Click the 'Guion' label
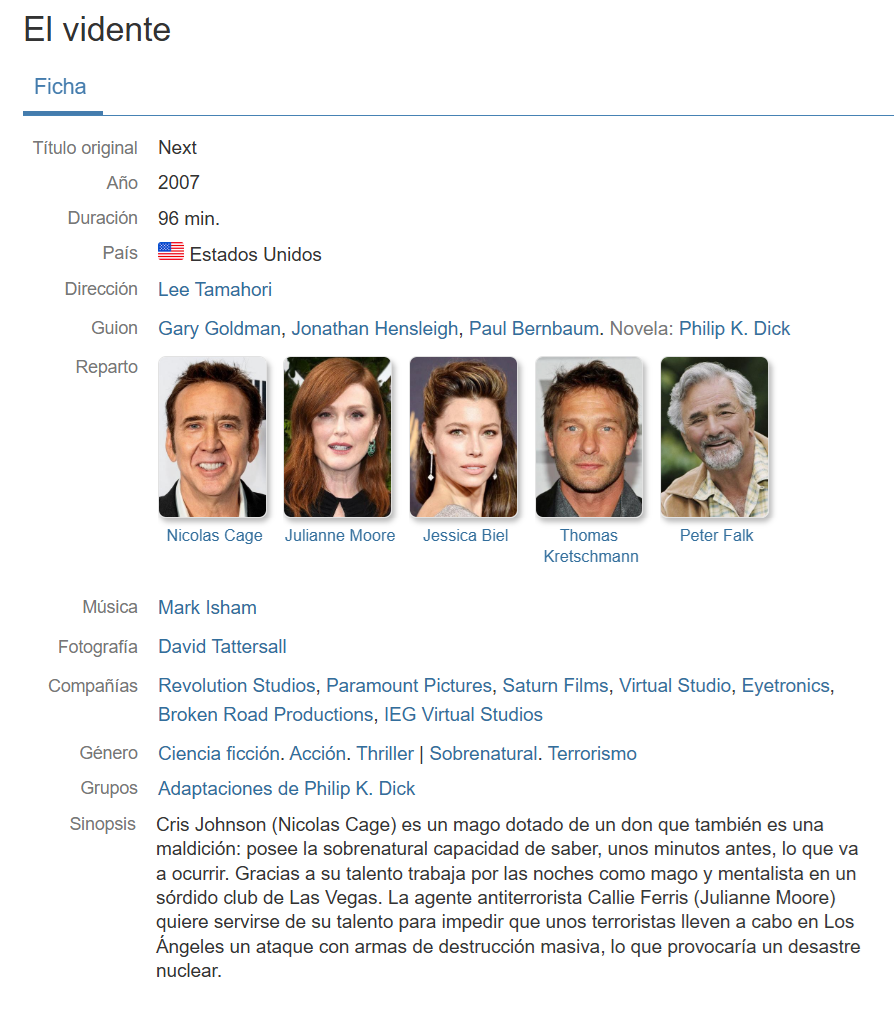 pos(114,328)
